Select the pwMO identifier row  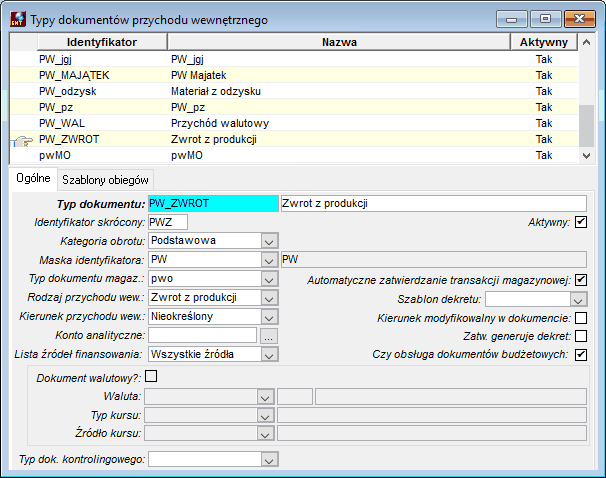[x=55, y=155]
